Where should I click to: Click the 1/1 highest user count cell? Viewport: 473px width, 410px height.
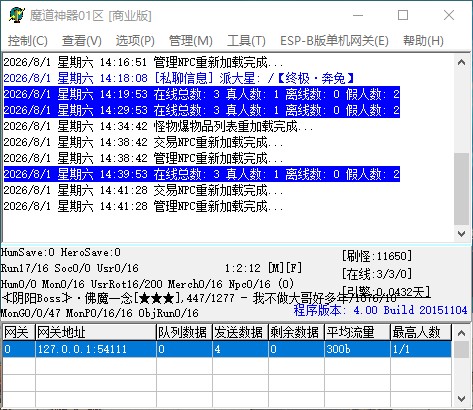coord(421,349)
